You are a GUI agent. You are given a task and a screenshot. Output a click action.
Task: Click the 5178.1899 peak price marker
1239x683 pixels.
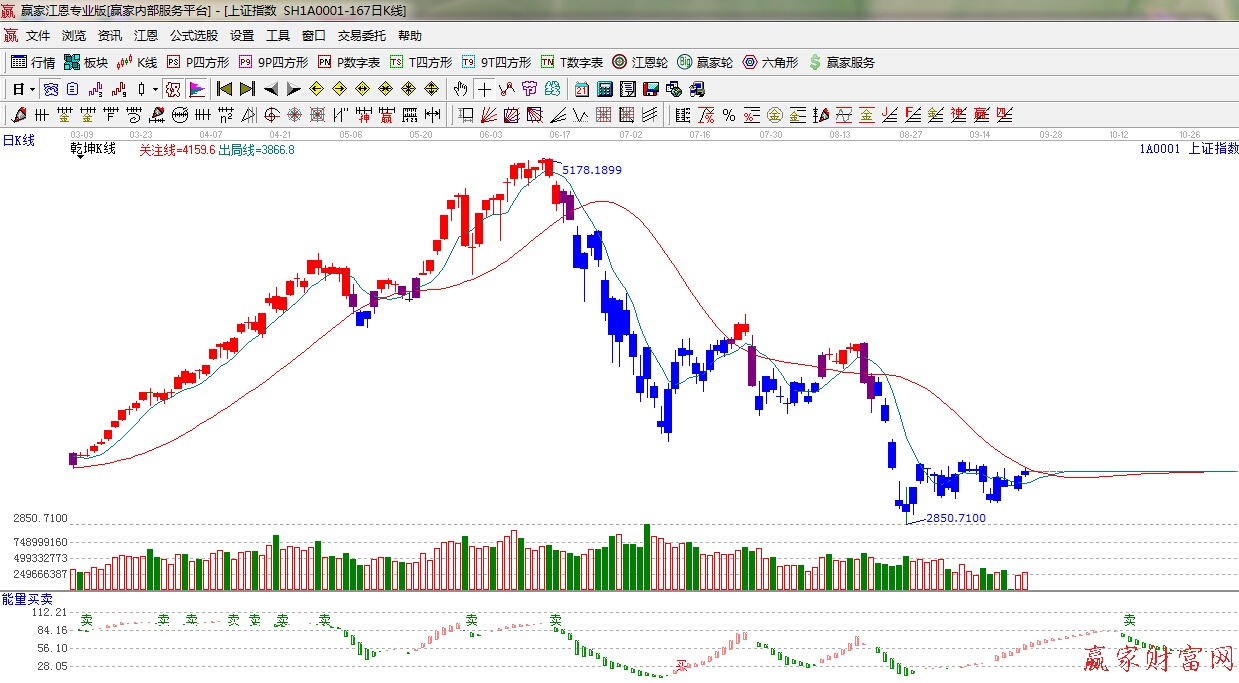pos(591,170)
